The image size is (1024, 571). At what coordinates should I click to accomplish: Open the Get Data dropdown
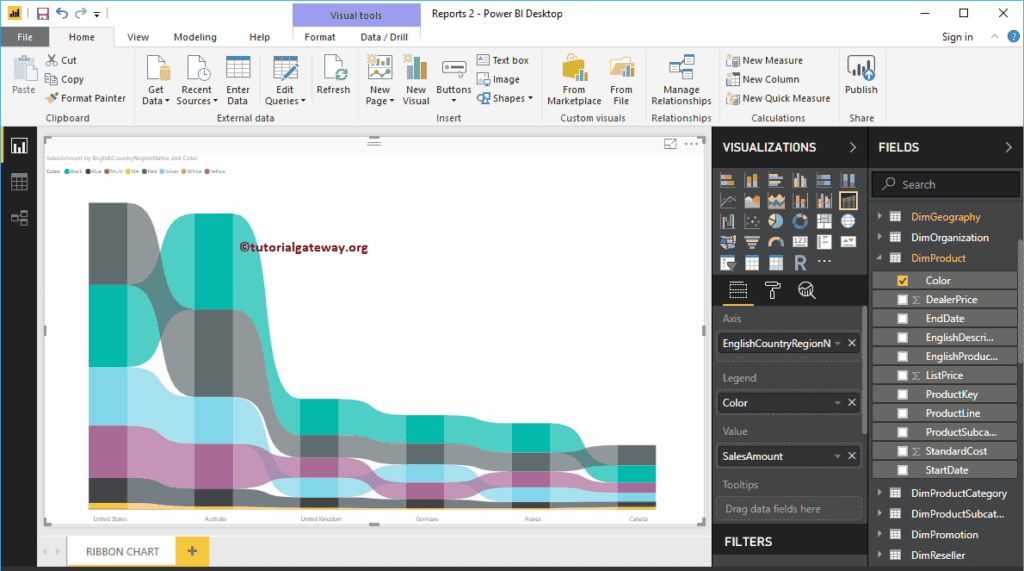155,80
